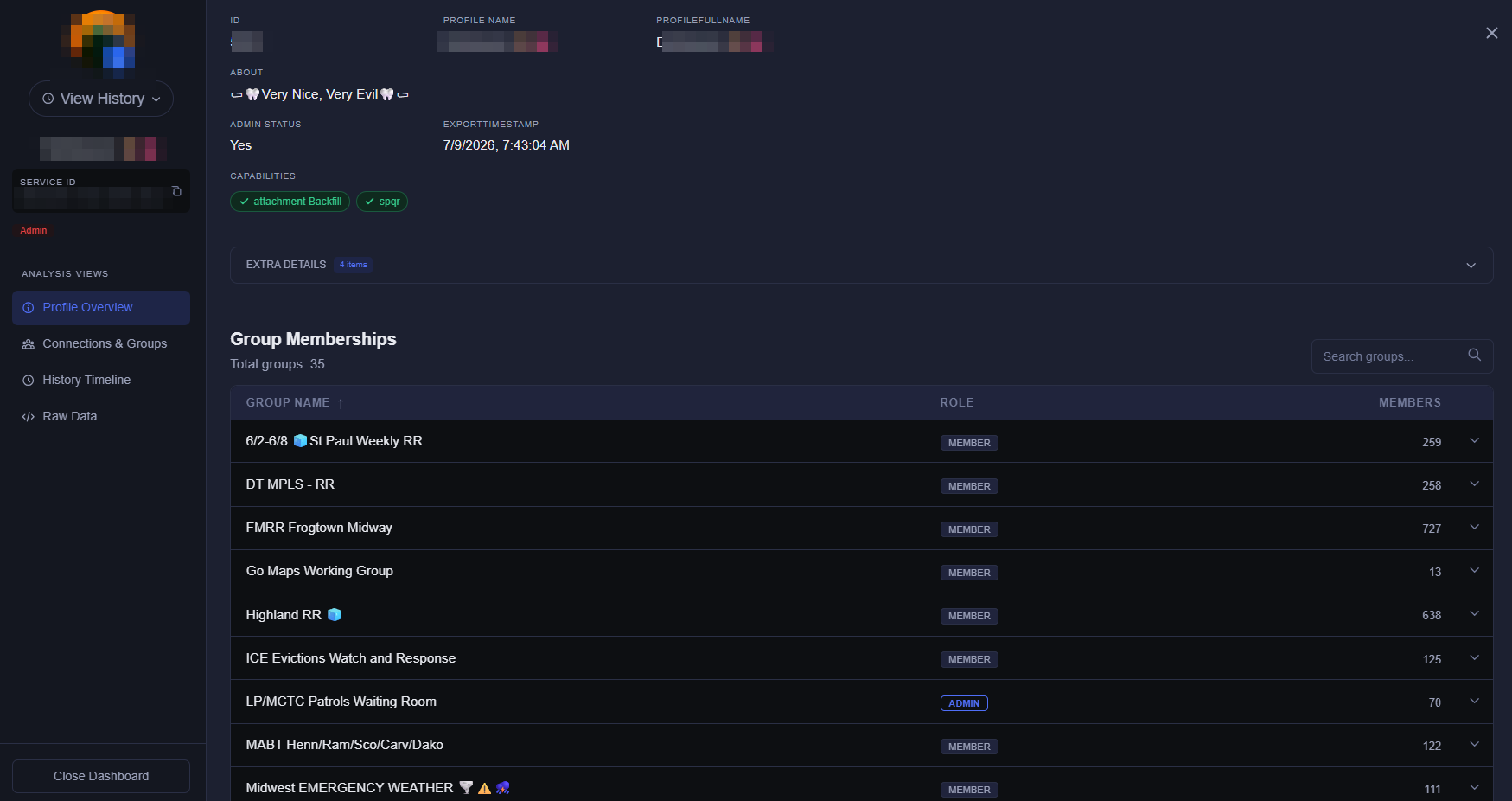
Task: Click the clock icon in View History button
Action: (48, 99)
